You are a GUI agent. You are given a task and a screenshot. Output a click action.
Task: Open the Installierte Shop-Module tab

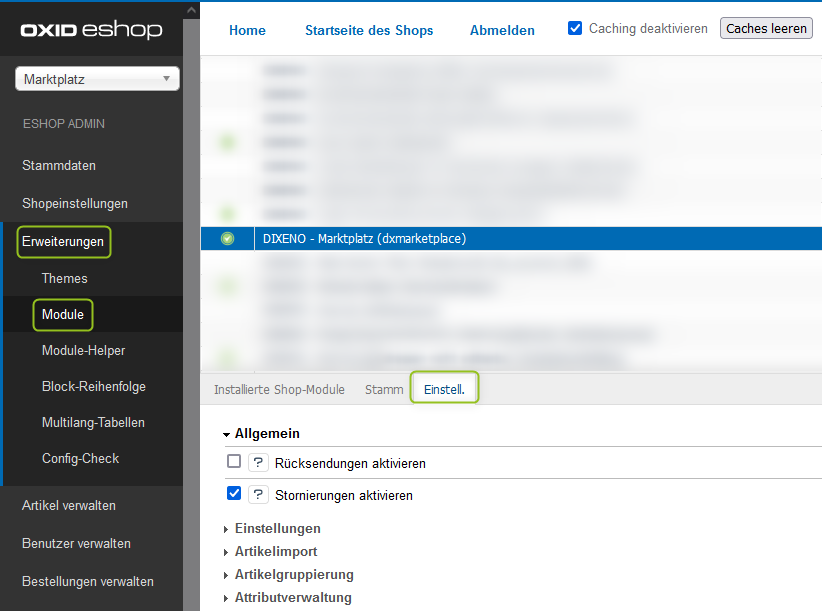point(279,389)
